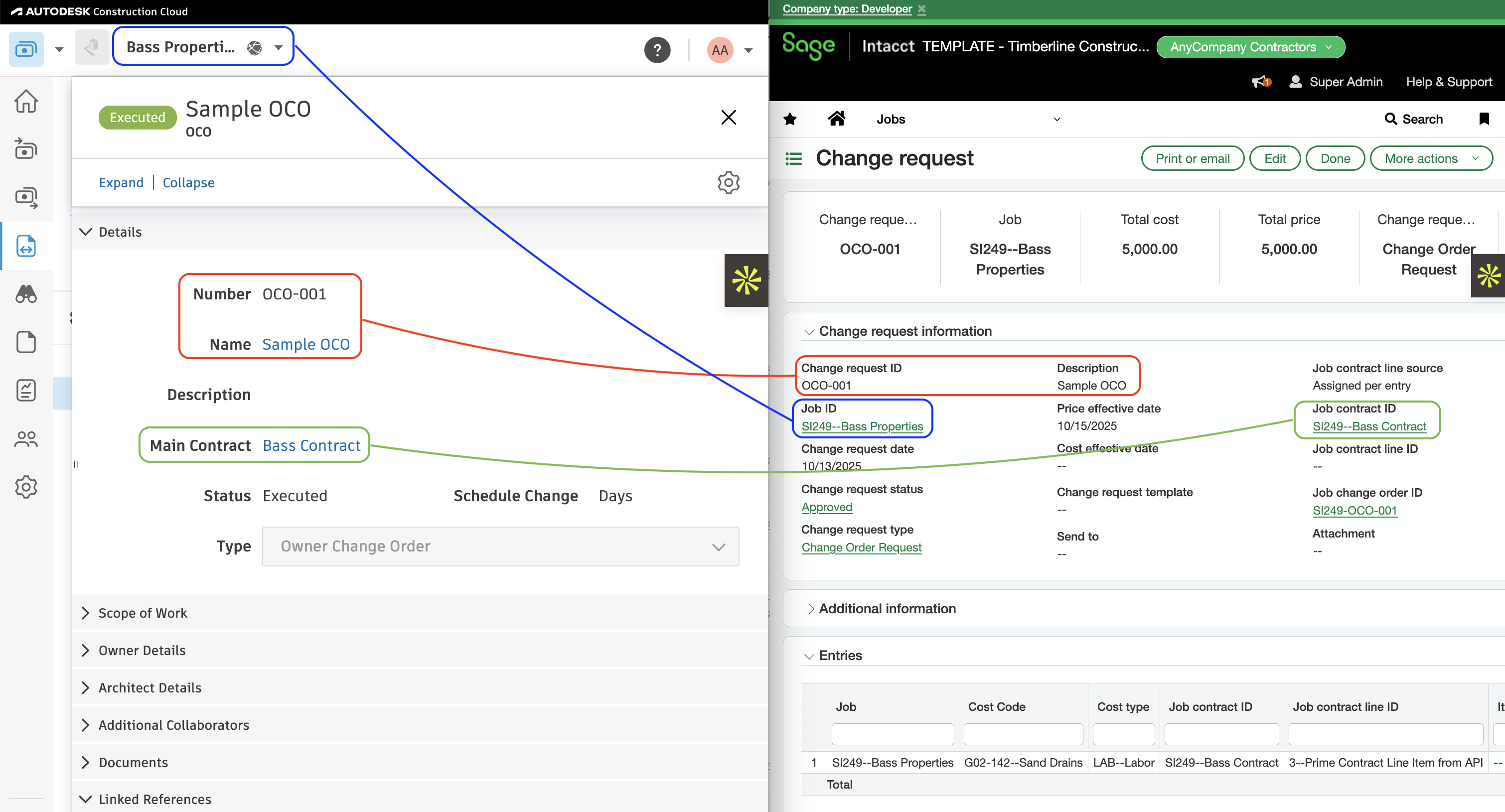Click the star favorites icon in the Sage header
Viewport: 1505px width, 812px height.
tap(790, 119)
